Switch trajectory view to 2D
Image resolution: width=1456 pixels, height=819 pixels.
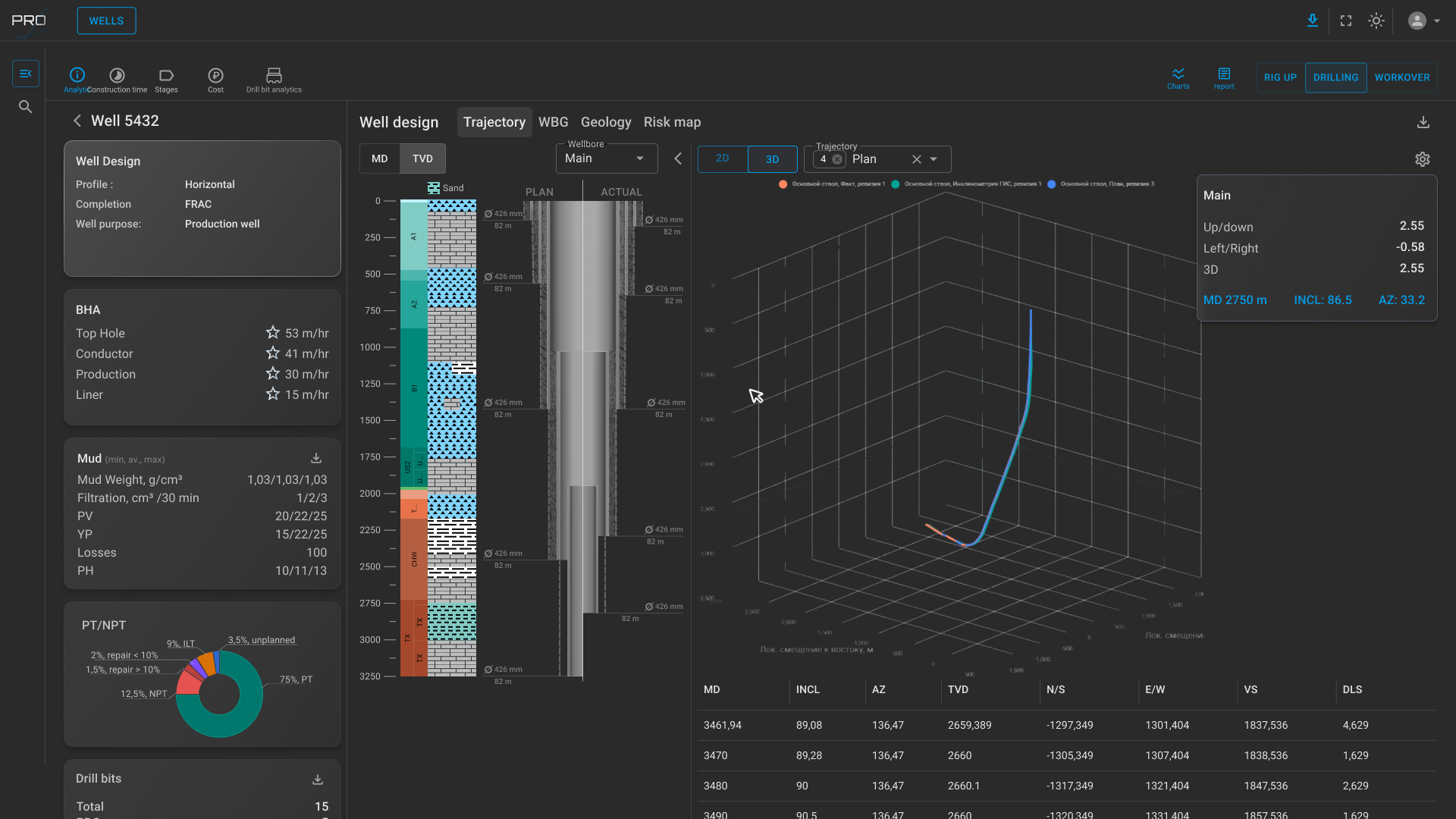pyautogui.click(x=722, y=158)
